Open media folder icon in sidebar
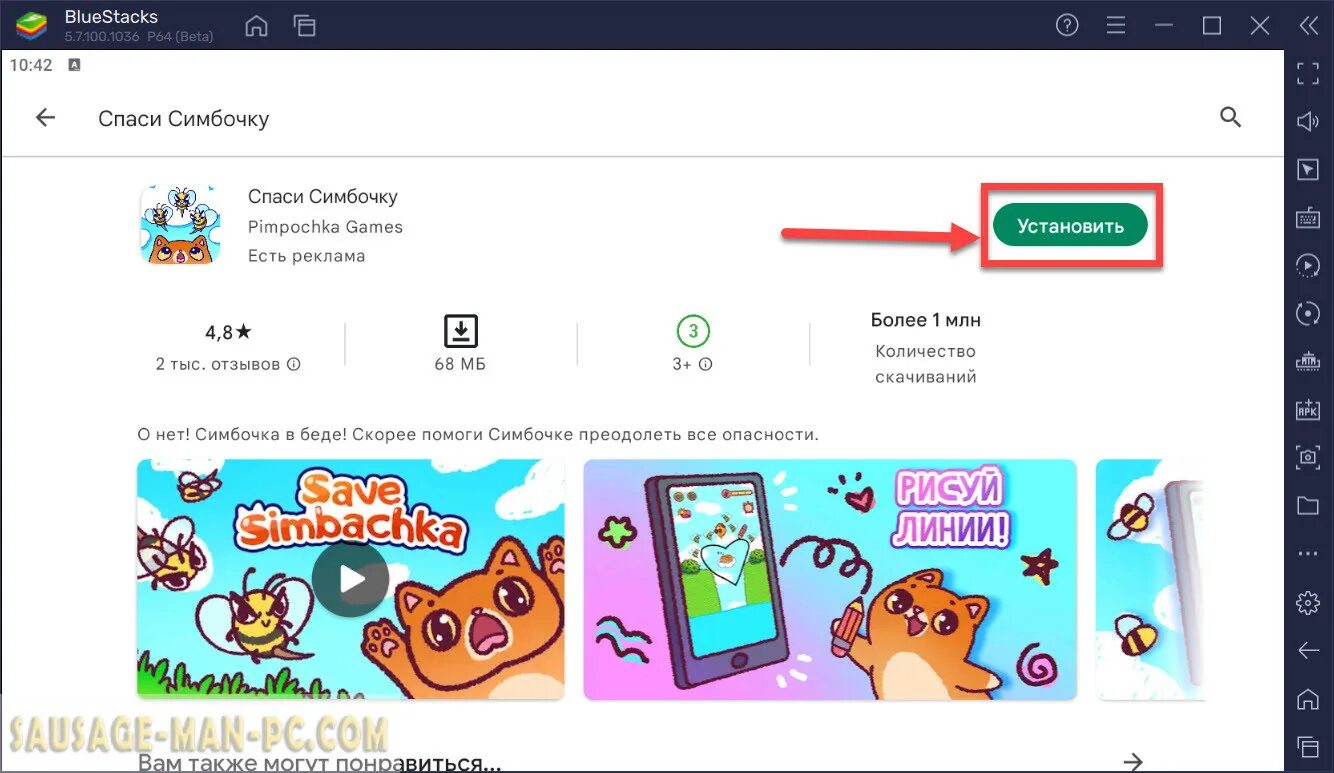Screen dimensions: 1334x773 tap(1308, 505)
